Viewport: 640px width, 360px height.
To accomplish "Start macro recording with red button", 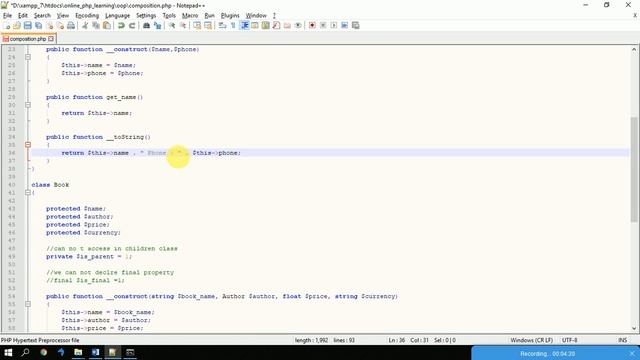I will 312,25.
